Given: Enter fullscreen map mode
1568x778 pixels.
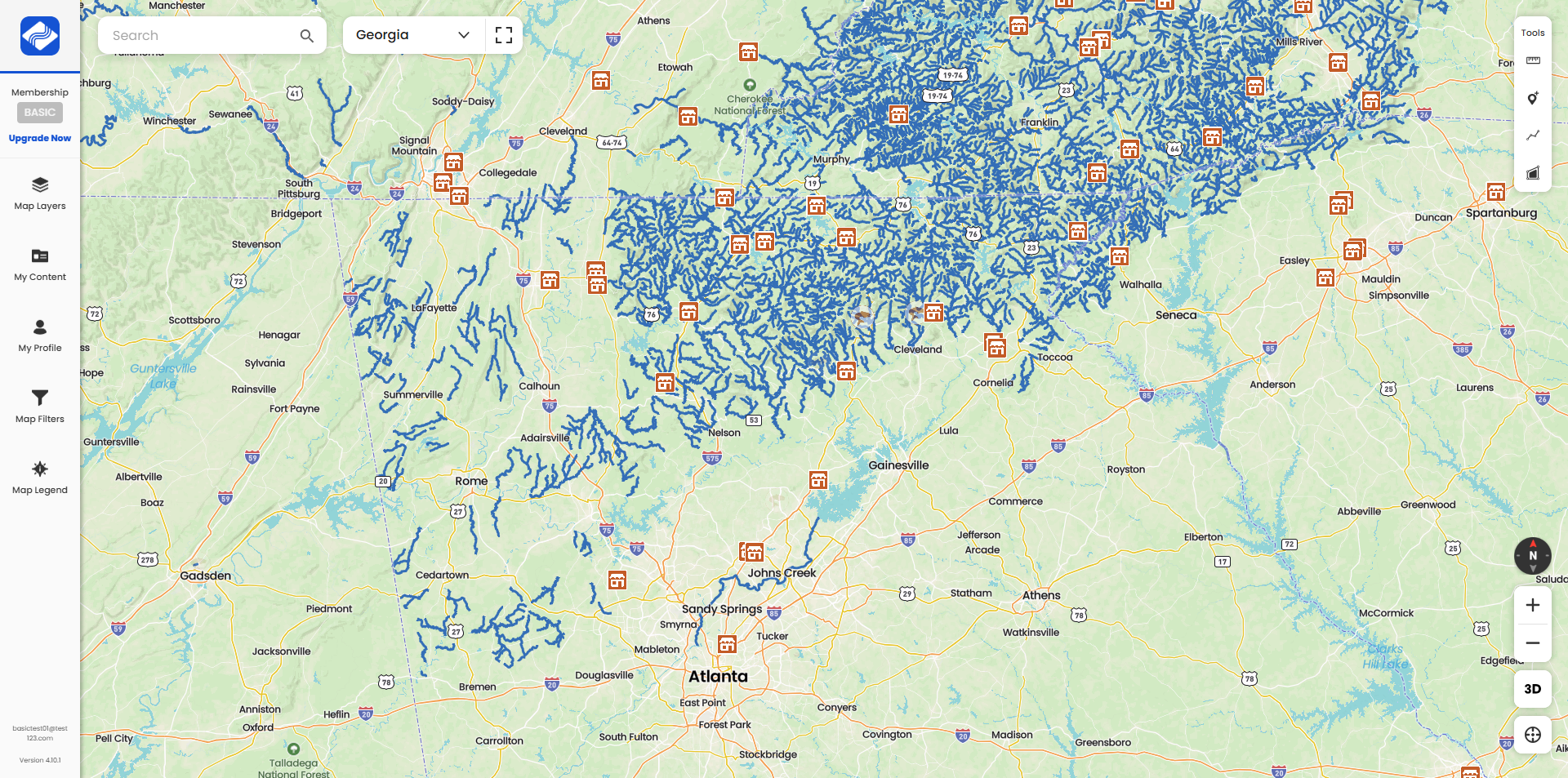Looking at the screenshot, I should pos(504,35).
